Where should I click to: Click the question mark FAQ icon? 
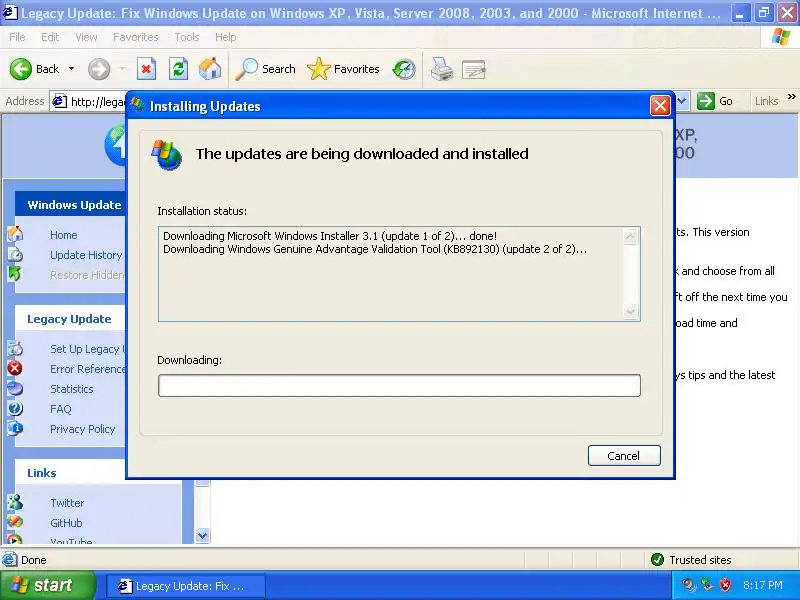click(x=15, y=408)
